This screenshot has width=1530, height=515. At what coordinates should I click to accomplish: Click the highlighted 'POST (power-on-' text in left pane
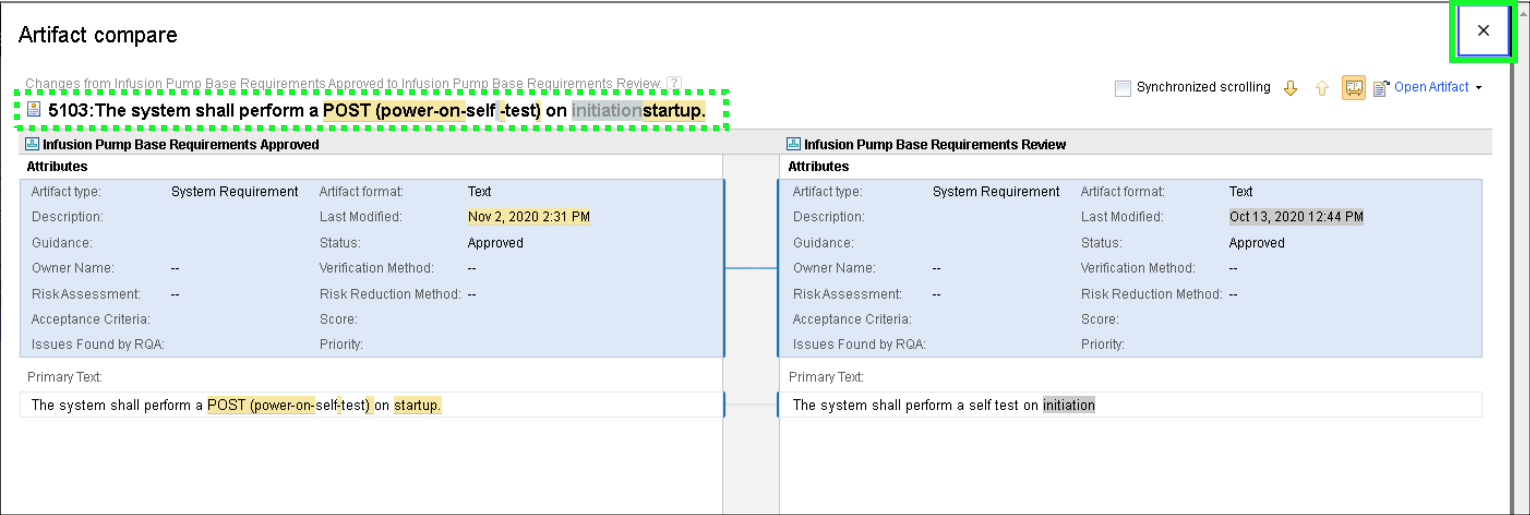point(260,405)
